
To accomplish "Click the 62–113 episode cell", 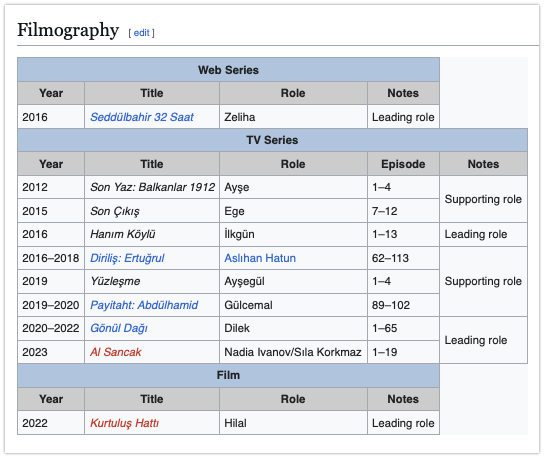I will click(x=403, y=258).
